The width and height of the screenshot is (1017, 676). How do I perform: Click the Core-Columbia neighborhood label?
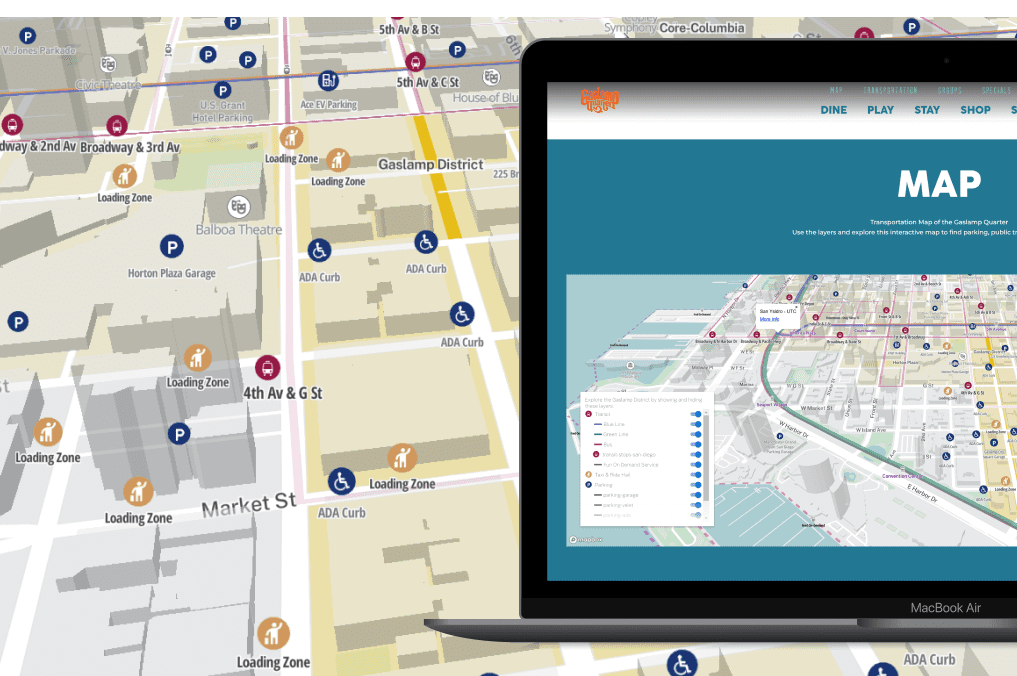coord(702,28)
